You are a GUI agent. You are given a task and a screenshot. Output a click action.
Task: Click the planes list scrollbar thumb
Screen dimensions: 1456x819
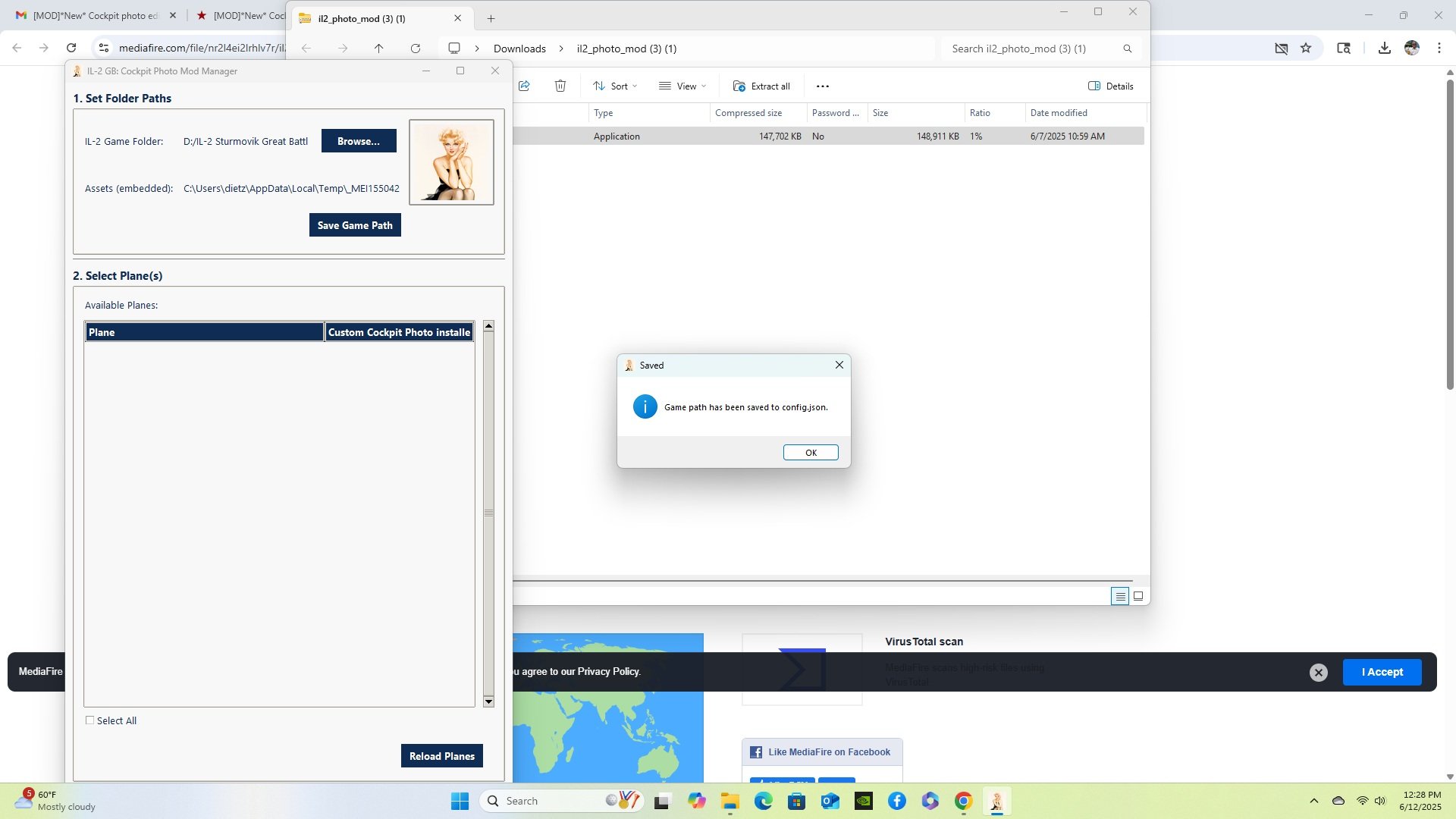coord(488,513)
